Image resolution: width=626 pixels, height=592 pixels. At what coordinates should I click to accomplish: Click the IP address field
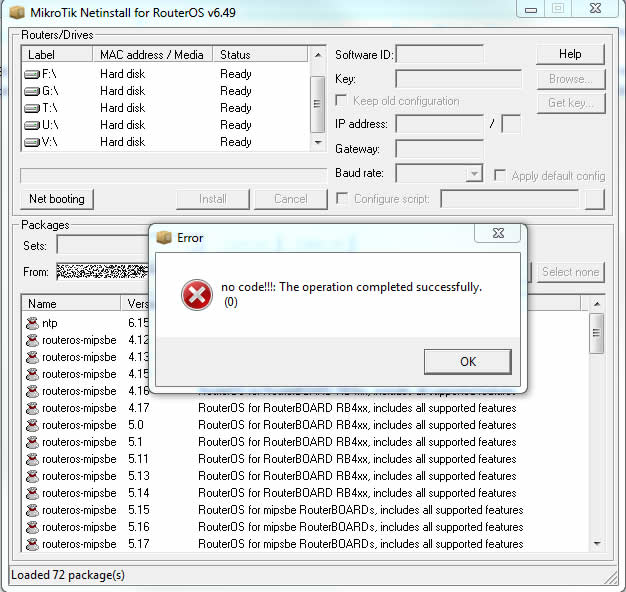click(440, 124)
